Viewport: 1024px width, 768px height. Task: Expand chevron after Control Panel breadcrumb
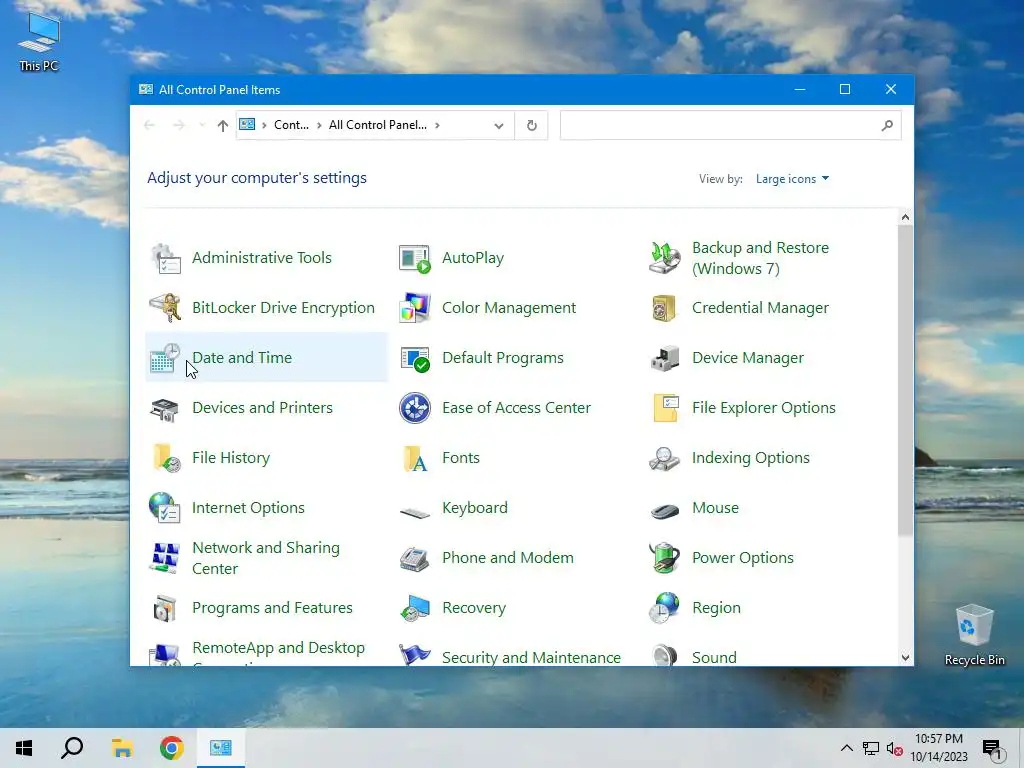point(319,125)
